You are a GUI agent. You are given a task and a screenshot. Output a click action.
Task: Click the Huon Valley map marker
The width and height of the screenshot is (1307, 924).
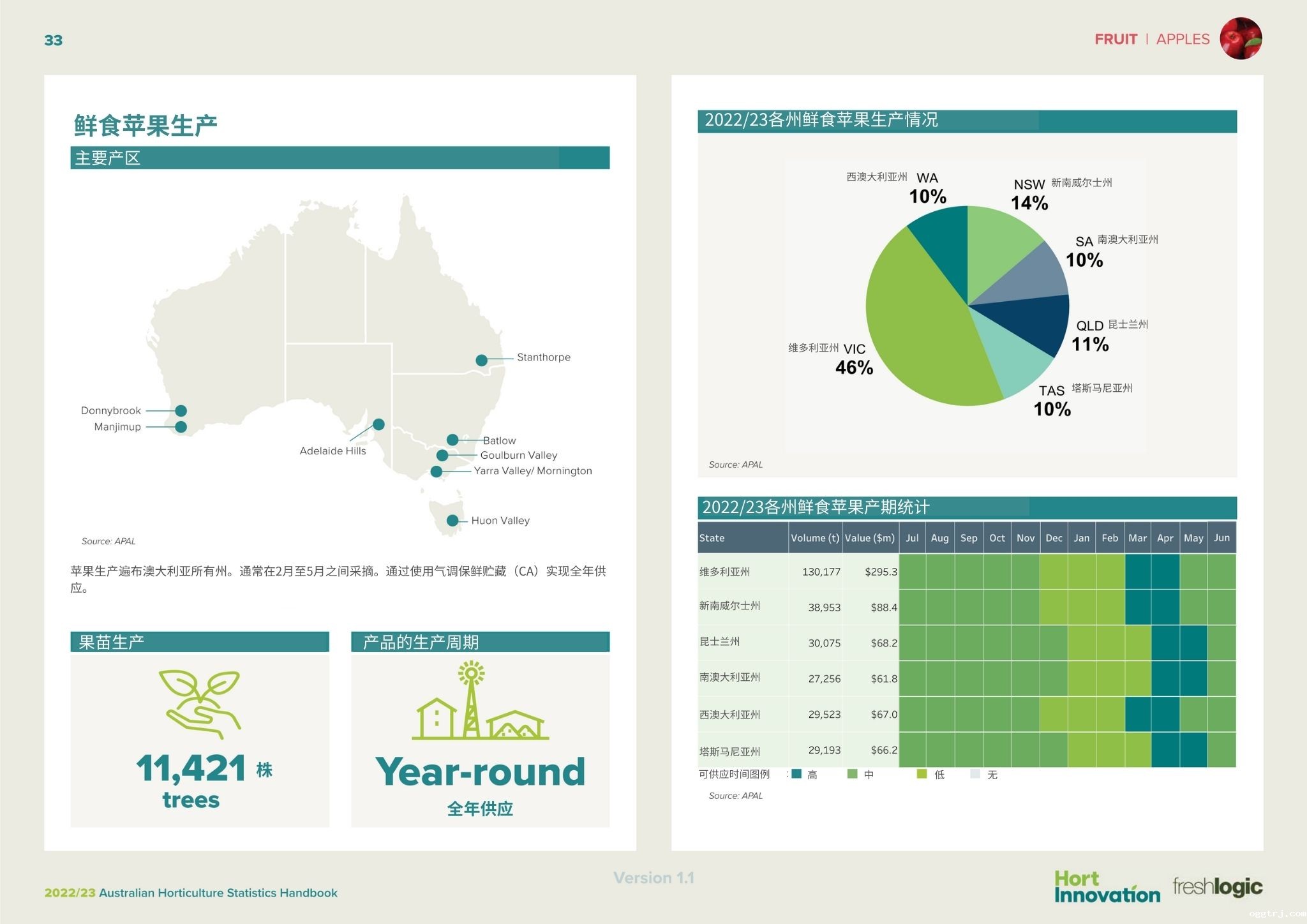click(x=452, y=521)
